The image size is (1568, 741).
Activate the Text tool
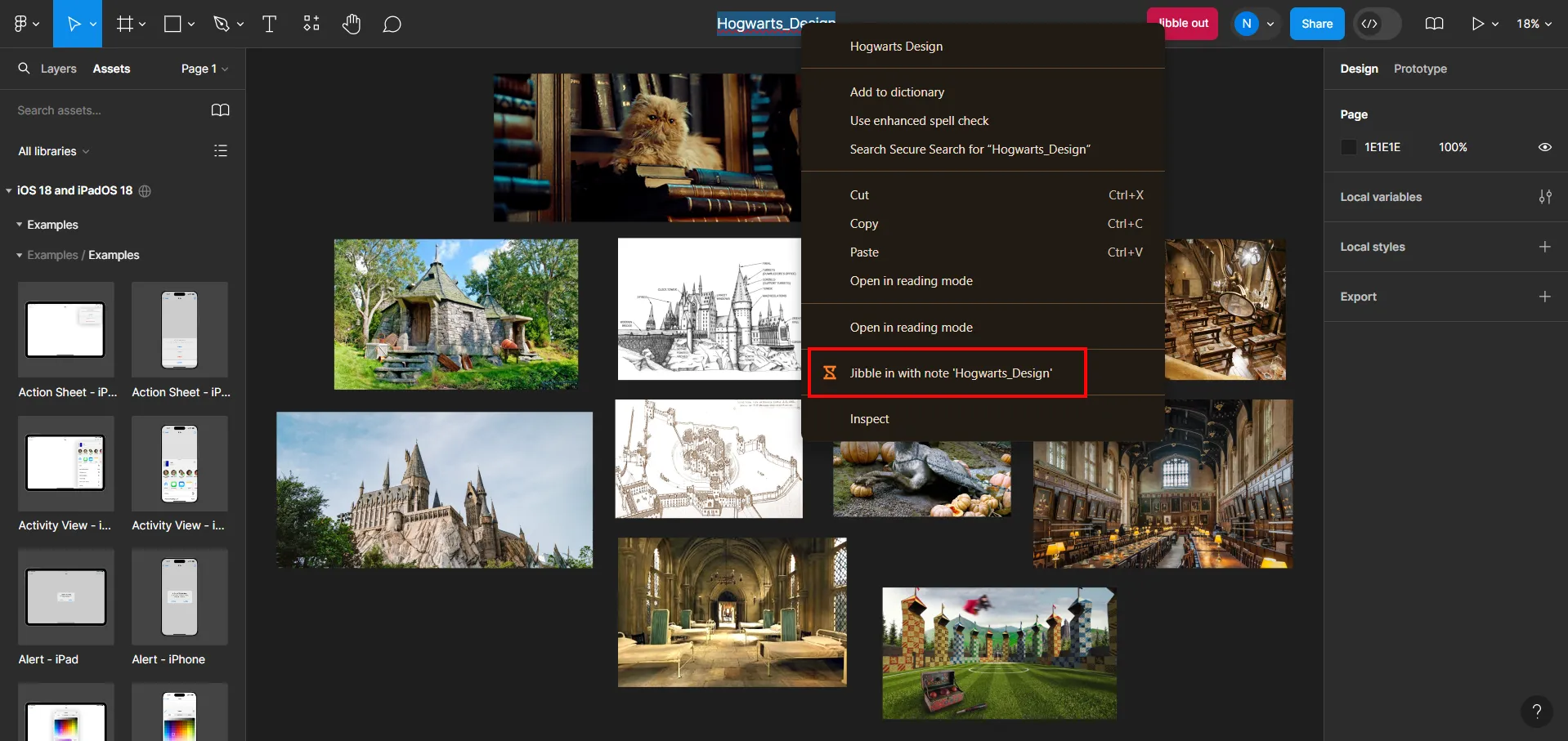coord(269,24)
